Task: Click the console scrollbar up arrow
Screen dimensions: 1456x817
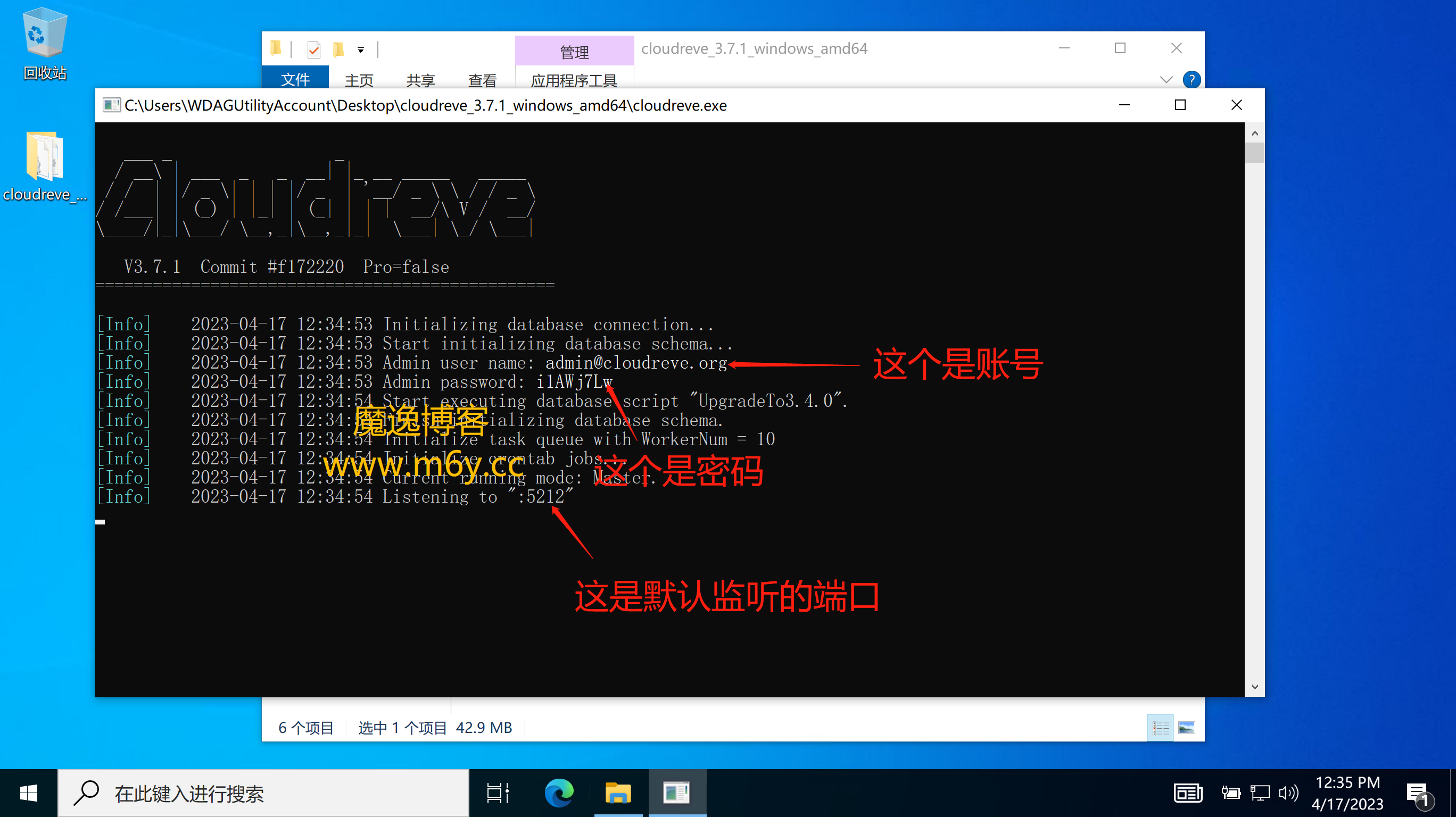Action: pyautogui.click(x=1255, y=134)
